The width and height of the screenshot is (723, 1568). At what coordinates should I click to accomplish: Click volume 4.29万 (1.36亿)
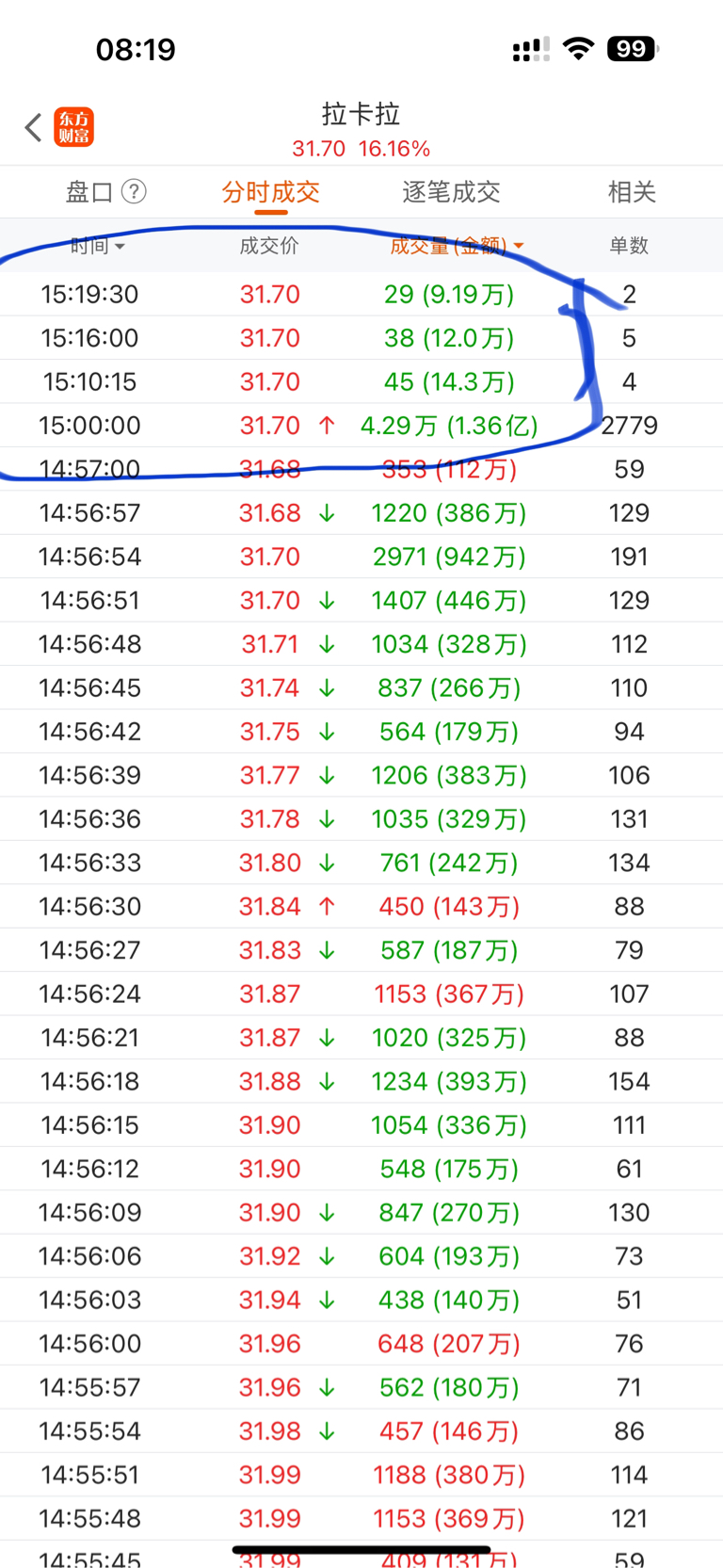click(449, 426)
